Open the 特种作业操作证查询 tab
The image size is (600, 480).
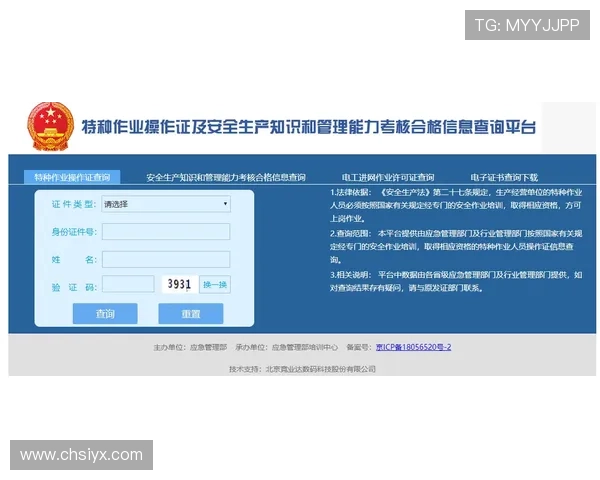(x=72, y=177)
